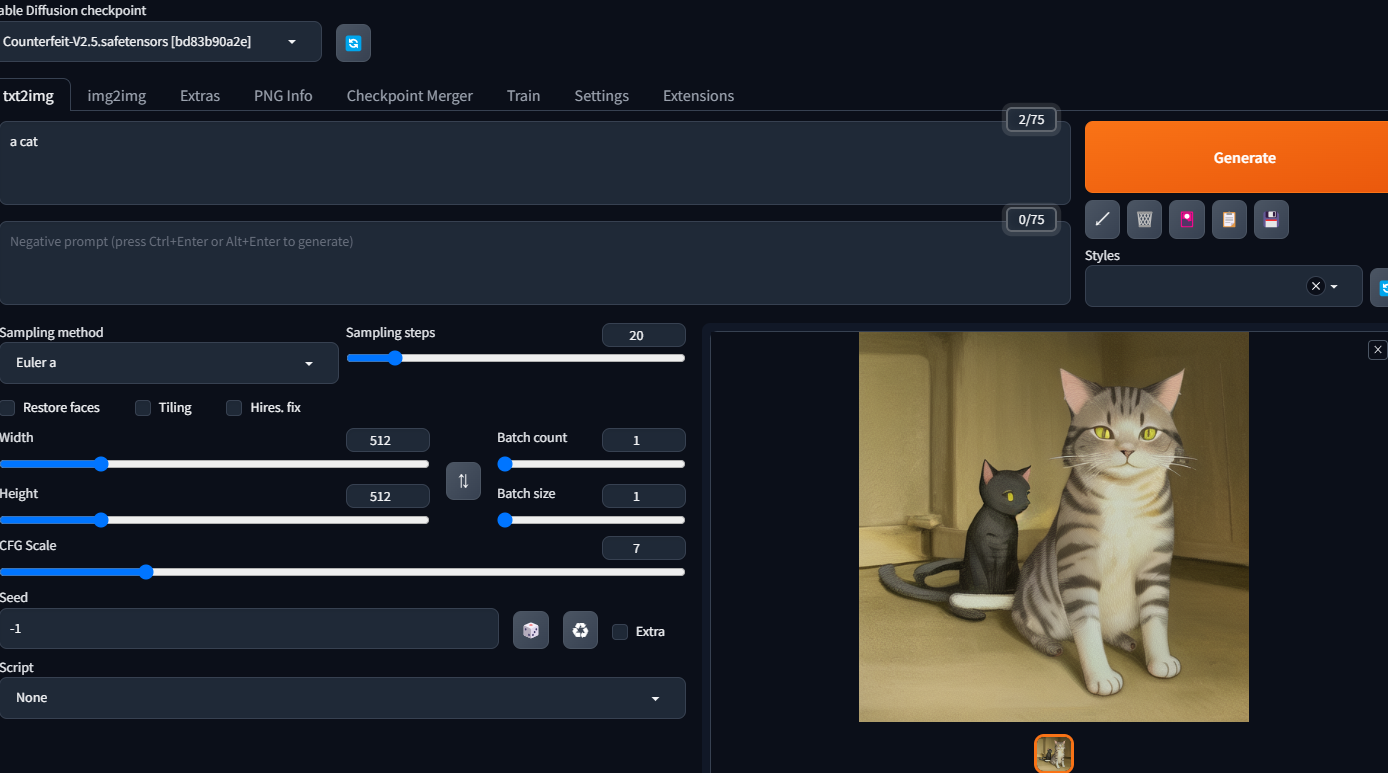Open the Train tab
Viewport: 1388px width, 773px height.
(523, 96)
